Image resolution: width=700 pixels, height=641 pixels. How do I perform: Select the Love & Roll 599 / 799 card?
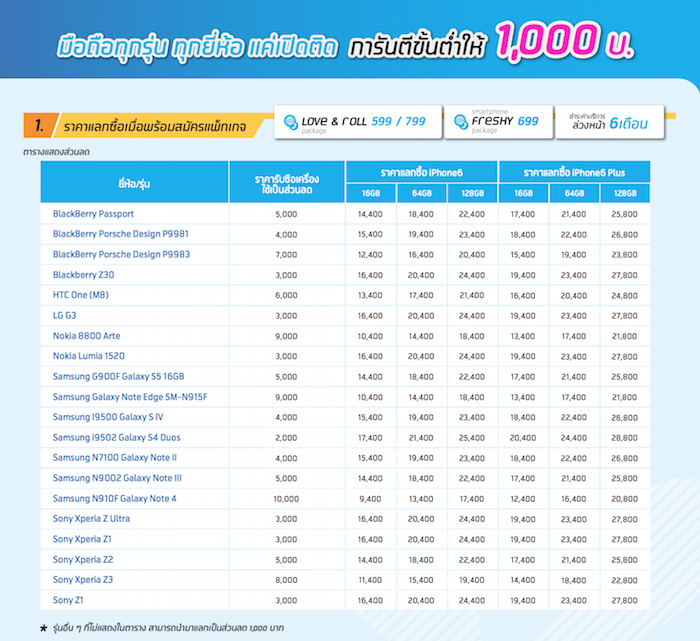358,122
